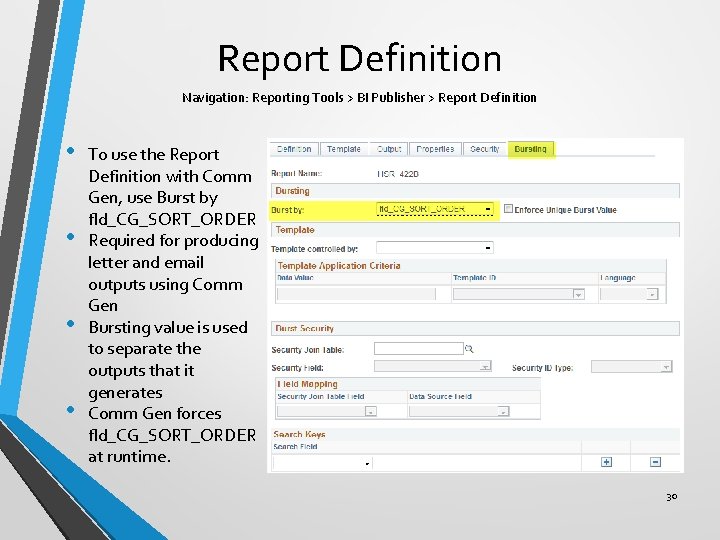Image resolution: width=720 pixels, height=540 pixels.
Task: Click the Report Name label
Action: tap(297, 174)
